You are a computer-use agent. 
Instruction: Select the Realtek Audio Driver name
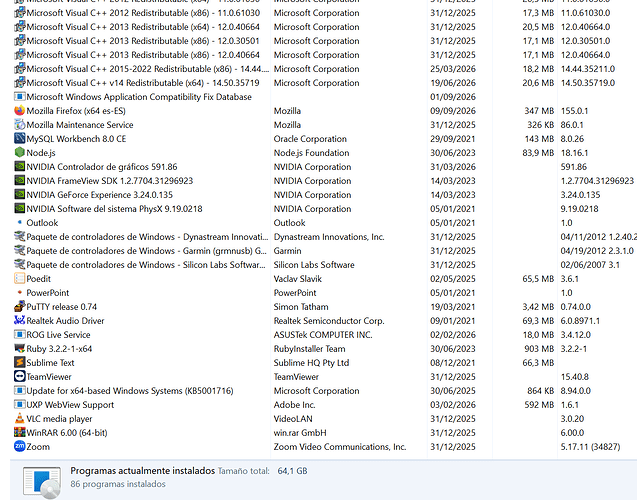(x=65, y=321)
